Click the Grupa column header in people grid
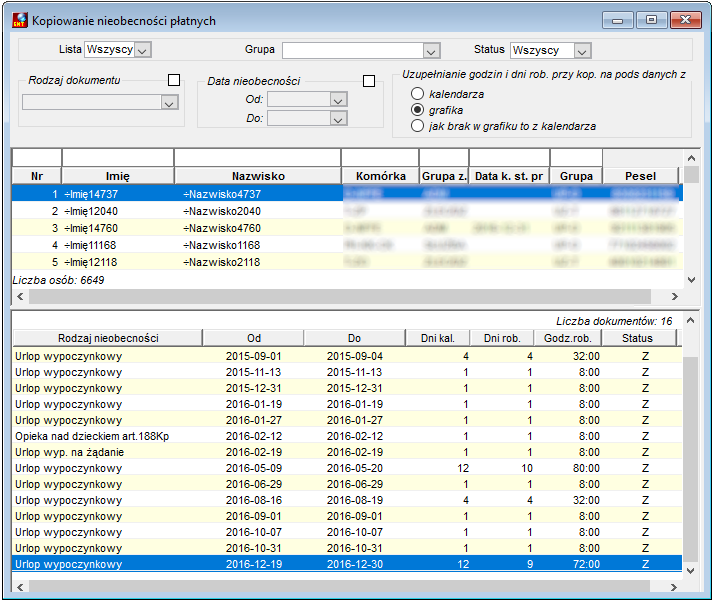713x601 pixels. point(576,176)
